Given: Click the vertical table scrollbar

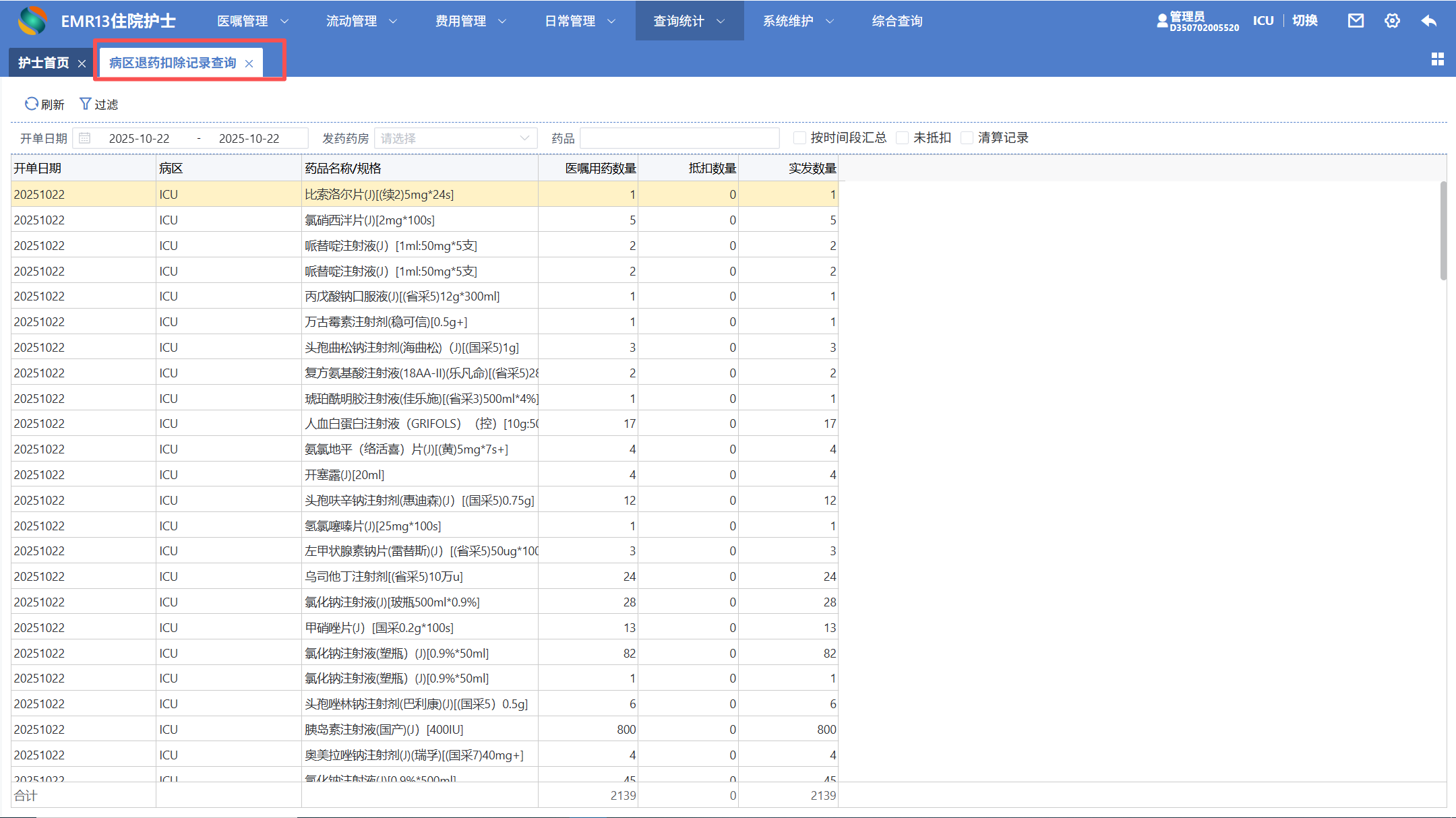Looking at the screenshot, I should click(x=1443, y=230).
